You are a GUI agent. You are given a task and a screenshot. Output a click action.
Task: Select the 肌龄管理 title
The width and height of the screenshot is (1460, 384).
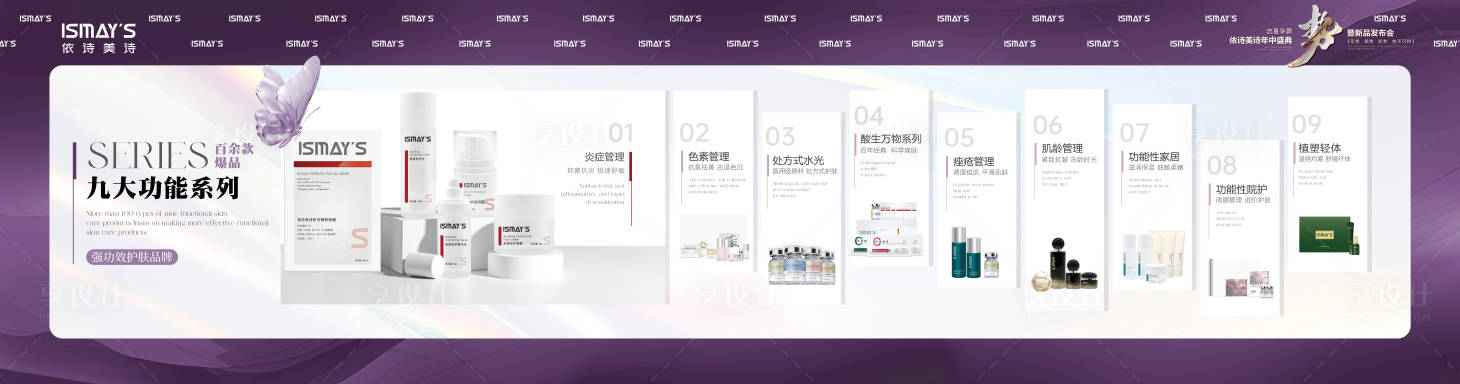1062,148
